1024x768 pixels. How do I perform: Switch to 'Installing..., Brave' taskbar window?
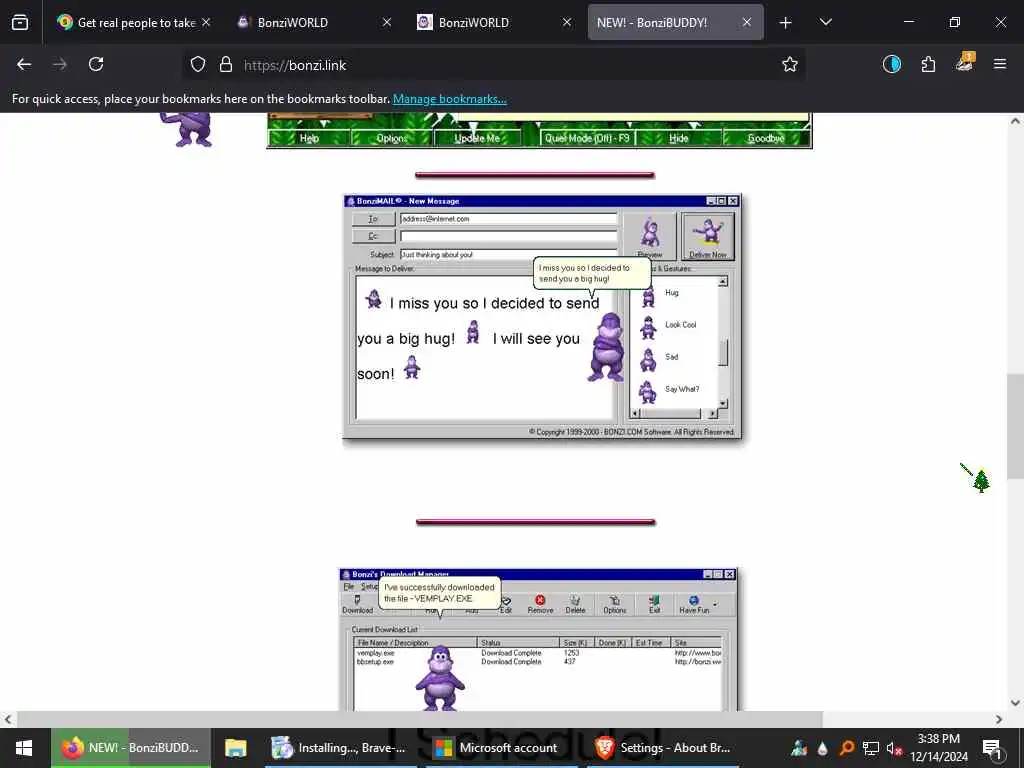(339, 748)
